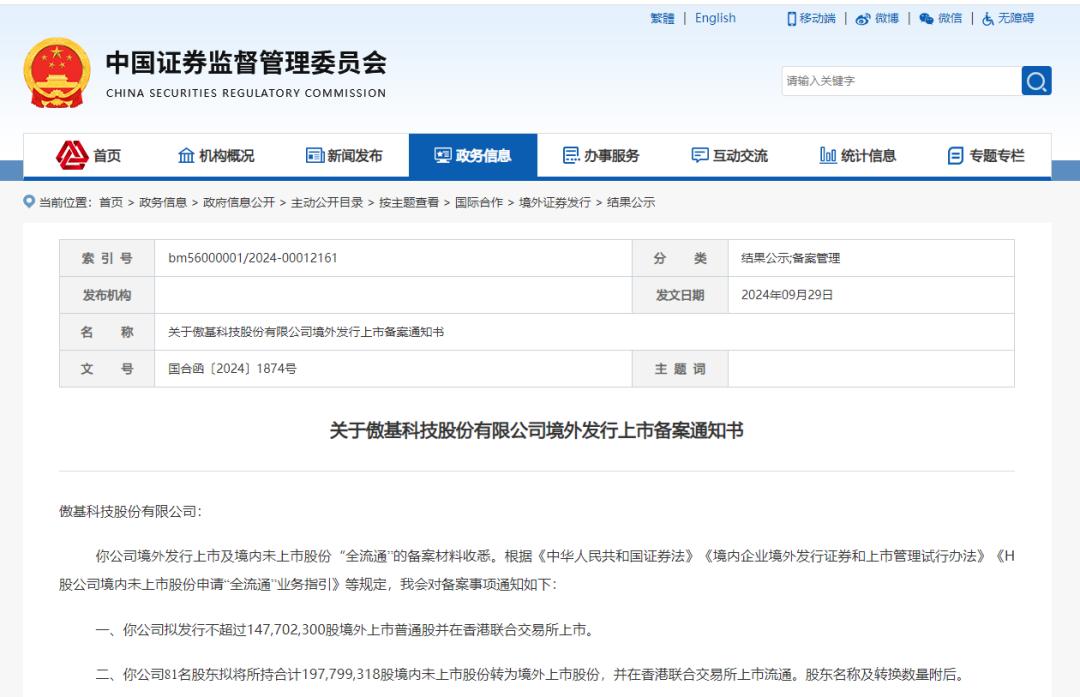Click the form icon beside 办事服务

click(x=571, y=156)
